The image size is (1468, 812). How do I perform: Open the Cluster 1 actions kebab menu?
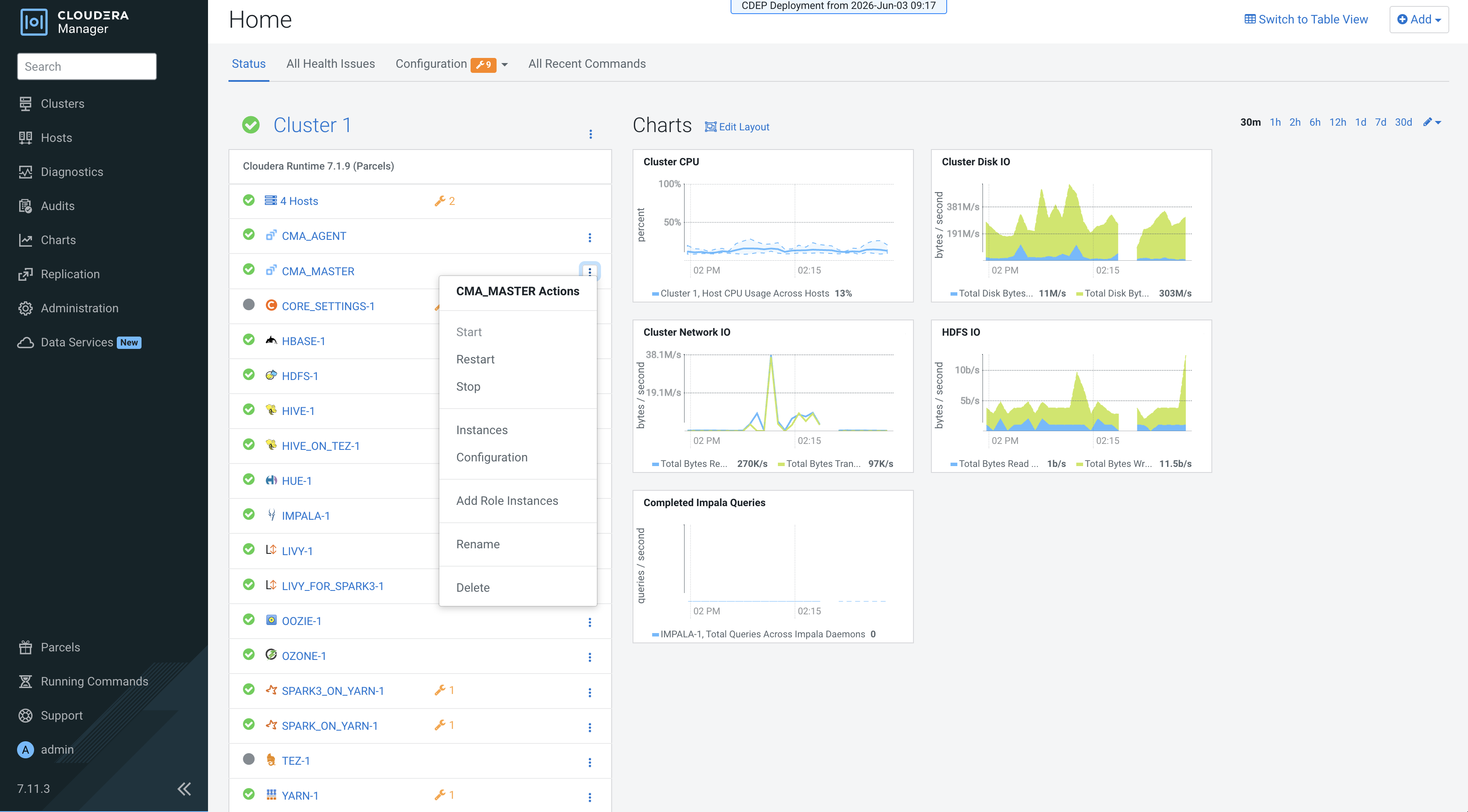tap(590, 134)
